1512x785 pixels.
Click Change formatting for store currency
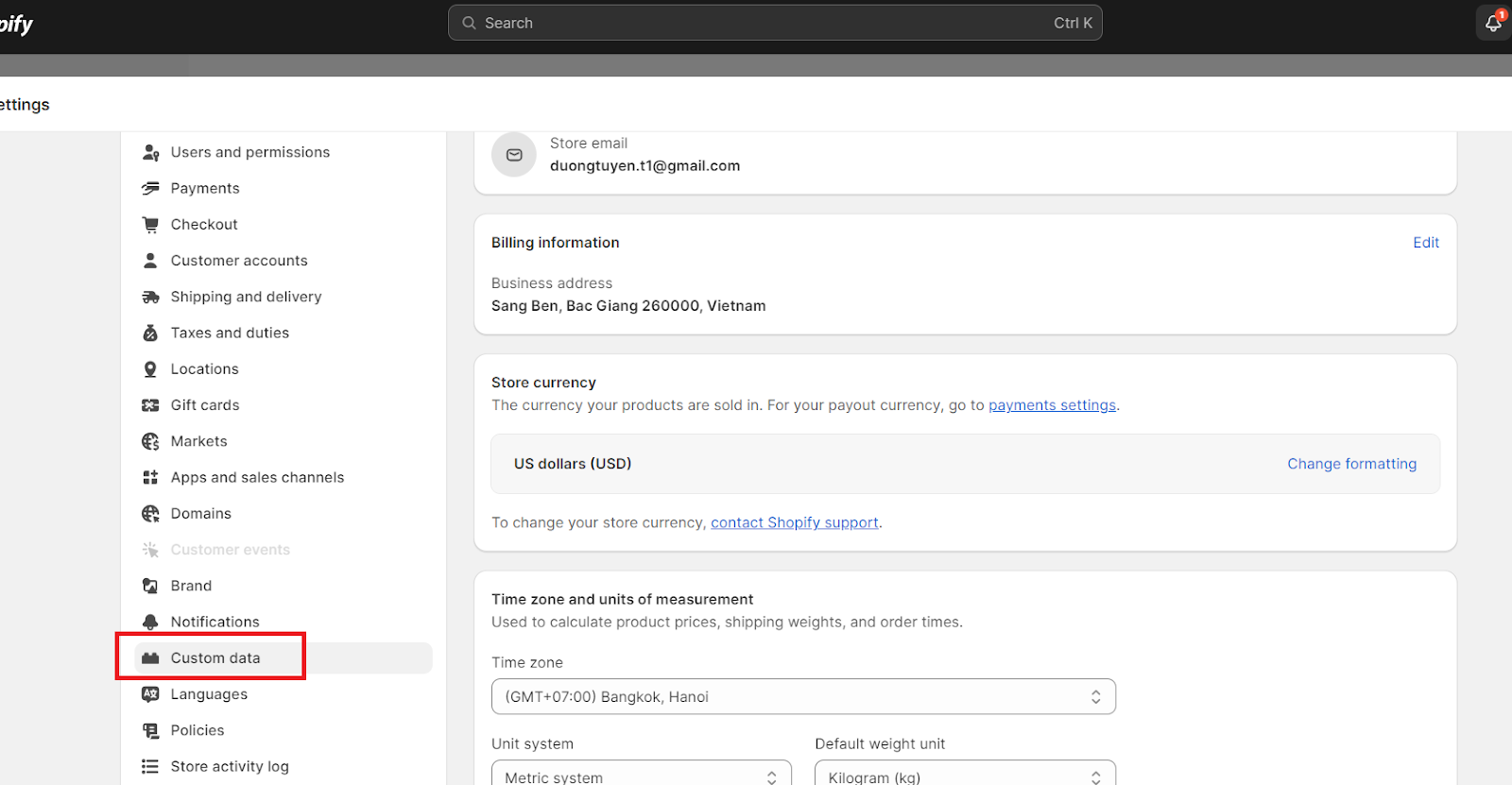(1351, 464)
